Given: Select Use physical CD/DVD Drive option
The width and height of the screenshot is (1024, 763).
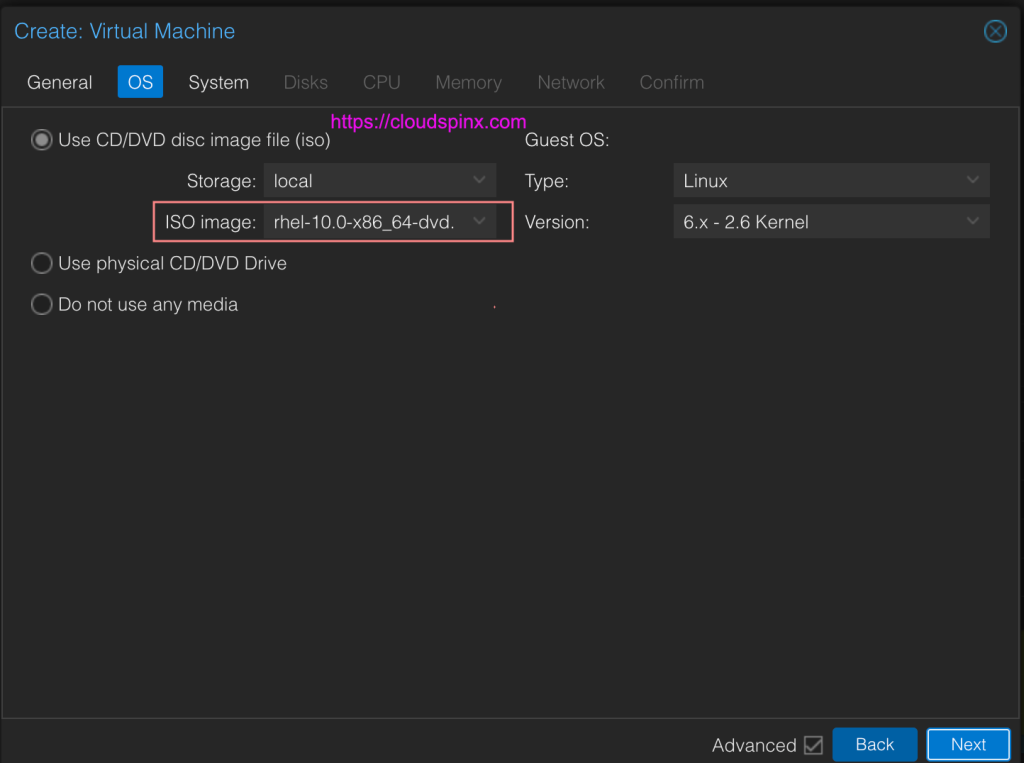Looking at the screenshot, I should click(x=41, y=263).
